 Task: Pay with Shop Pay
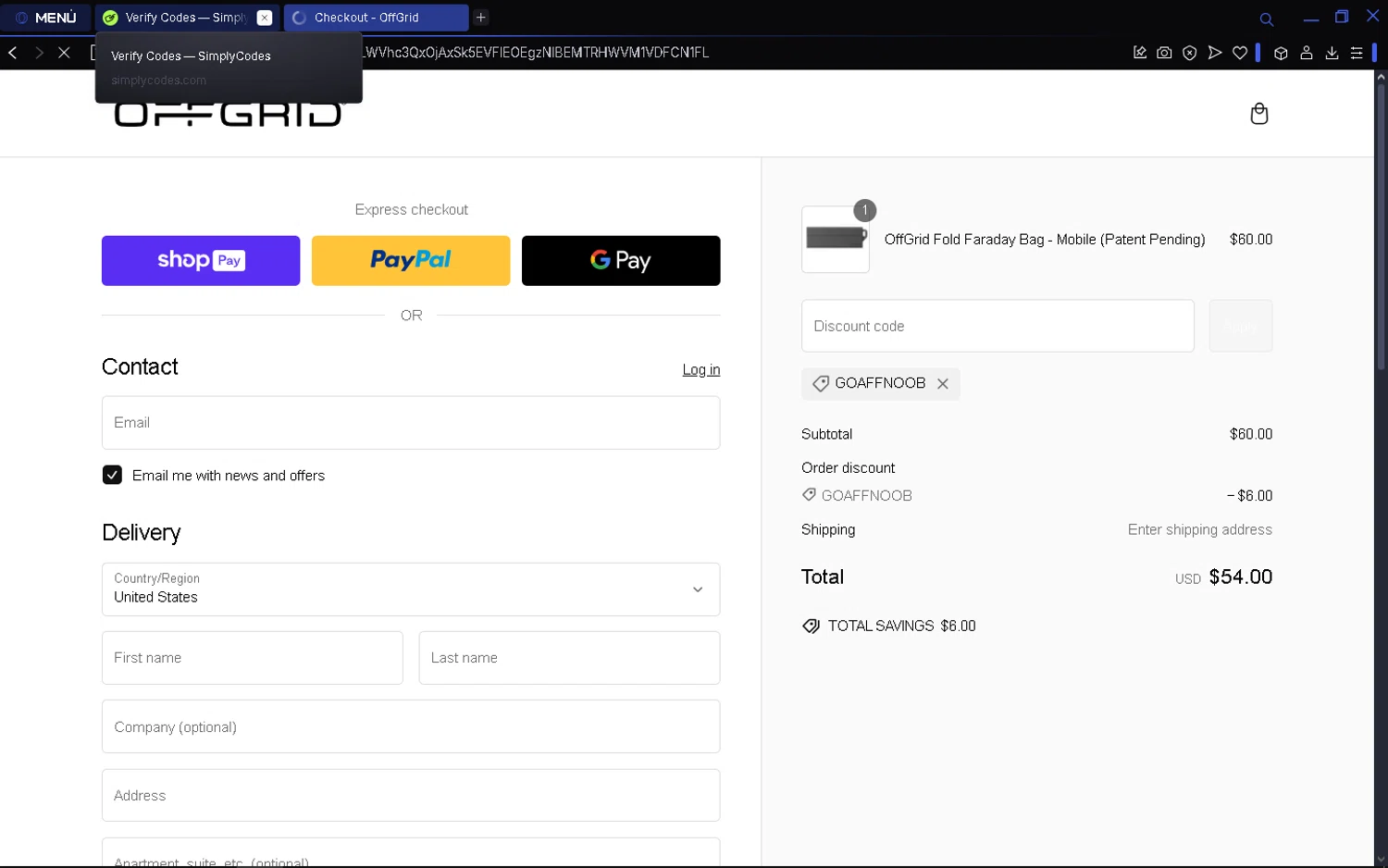[x=201, y=260]
